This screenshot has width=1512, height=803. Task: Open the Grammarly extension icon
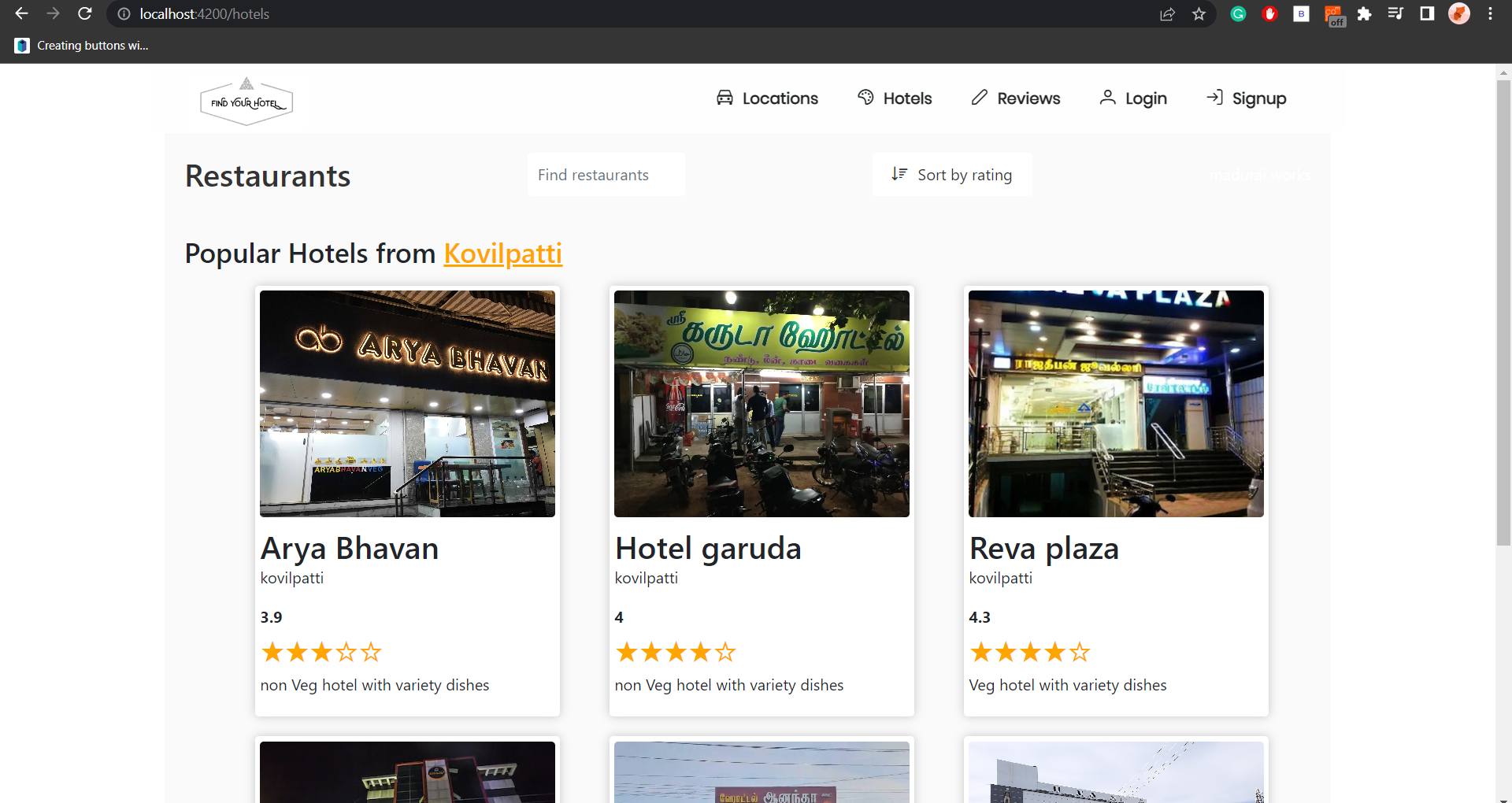pos(1238,14)
